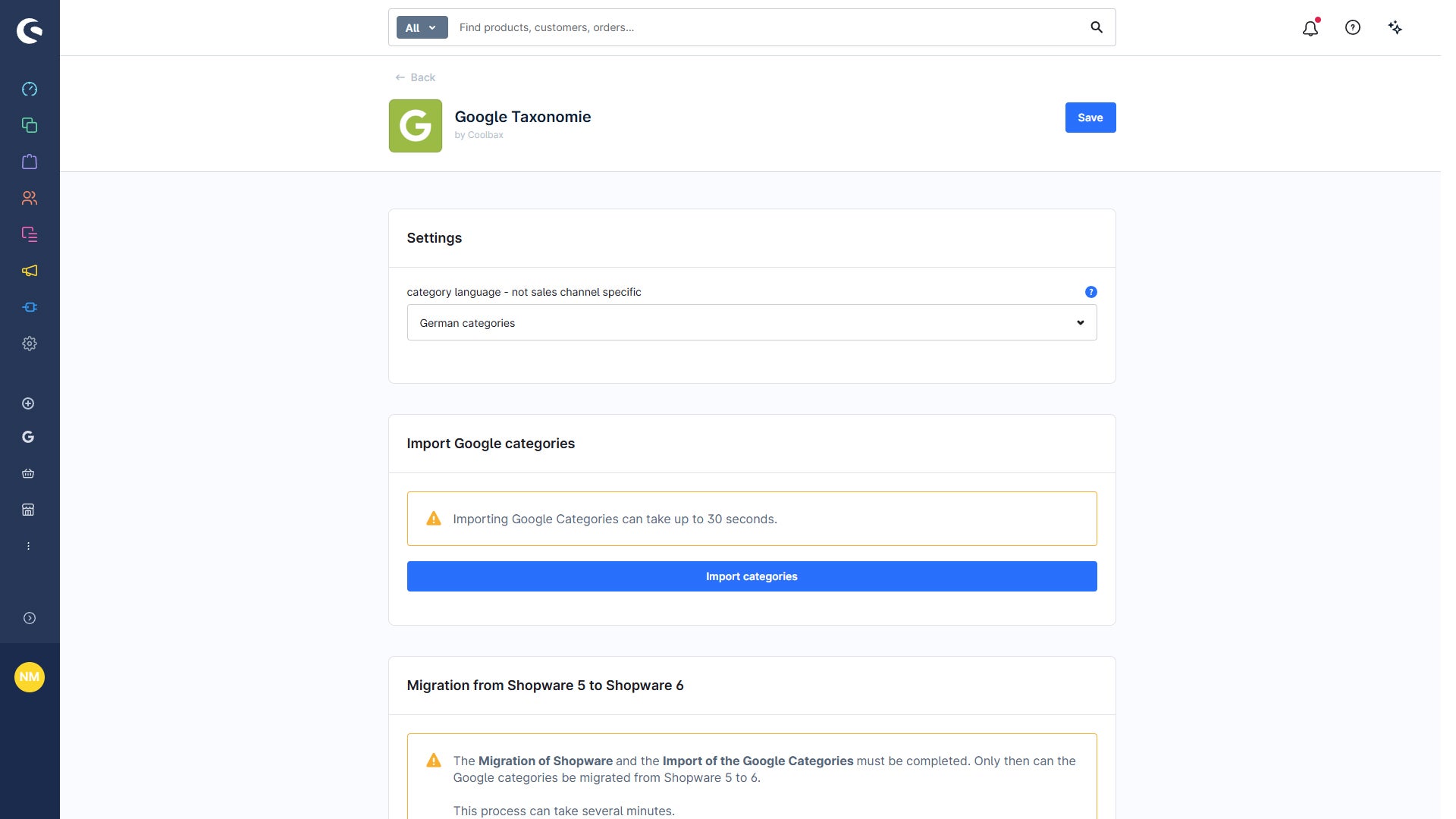Screen dimensions: 1456x819
Task: Click the Shopware logo in the sidebar
Action: coord(30,30)
